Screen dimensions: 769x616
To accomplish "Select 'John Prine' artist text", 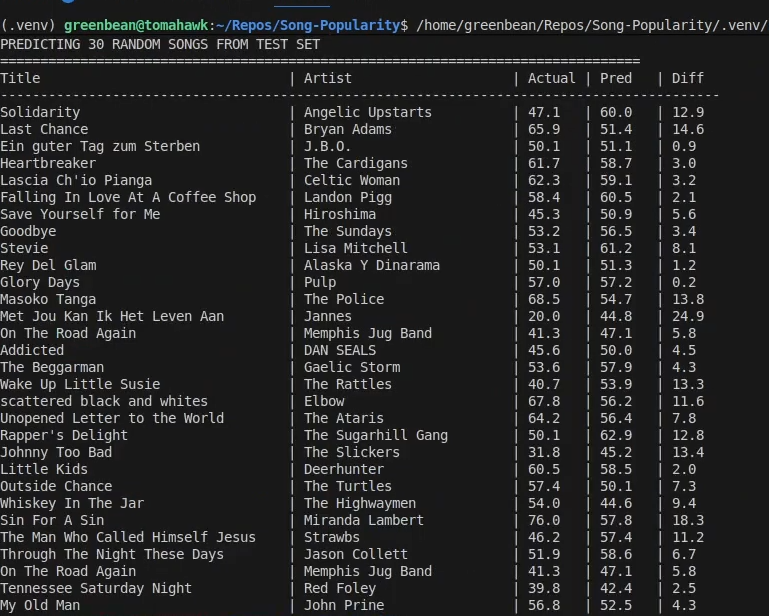I will click(x=344, y=605).
